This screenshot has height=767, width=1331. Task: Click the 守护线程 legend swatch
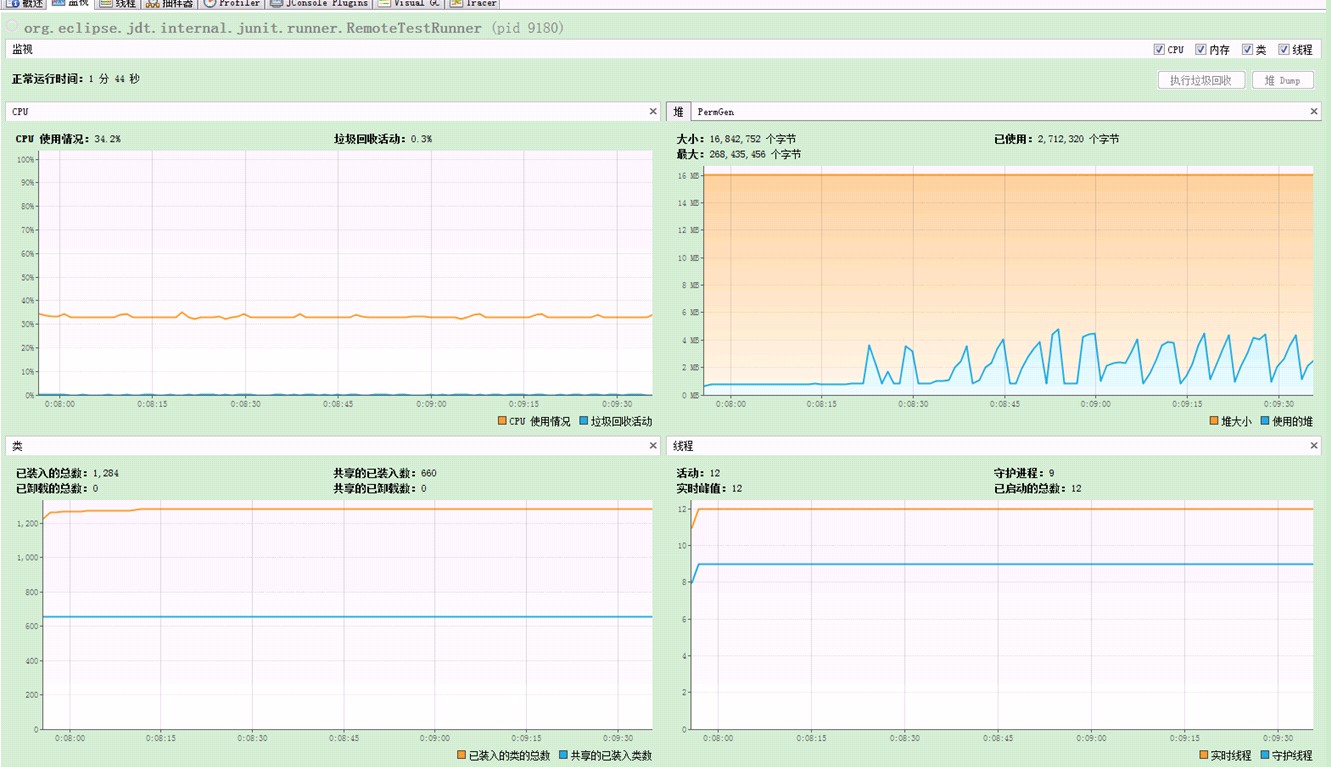(x=1266, y=755)
